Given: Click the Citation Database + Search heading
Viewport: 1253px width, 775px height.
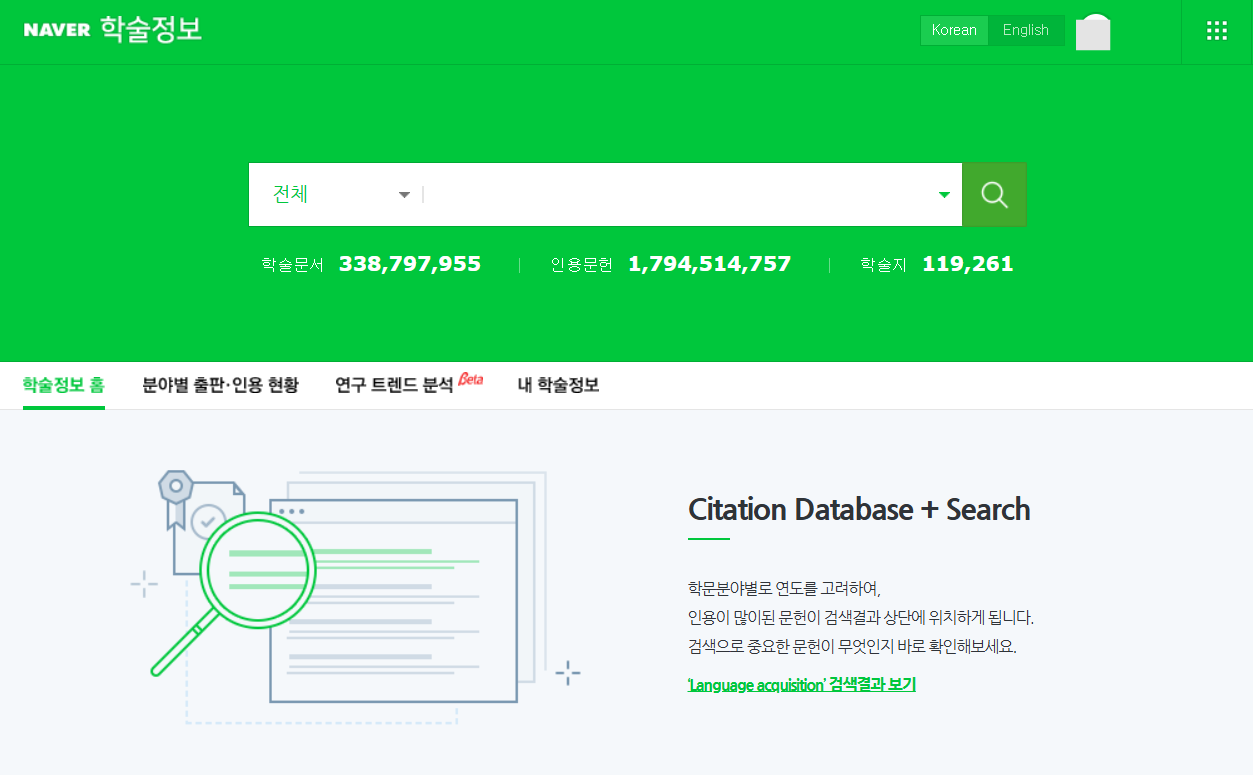Looking at the screenshot, I should click(859, 509).
